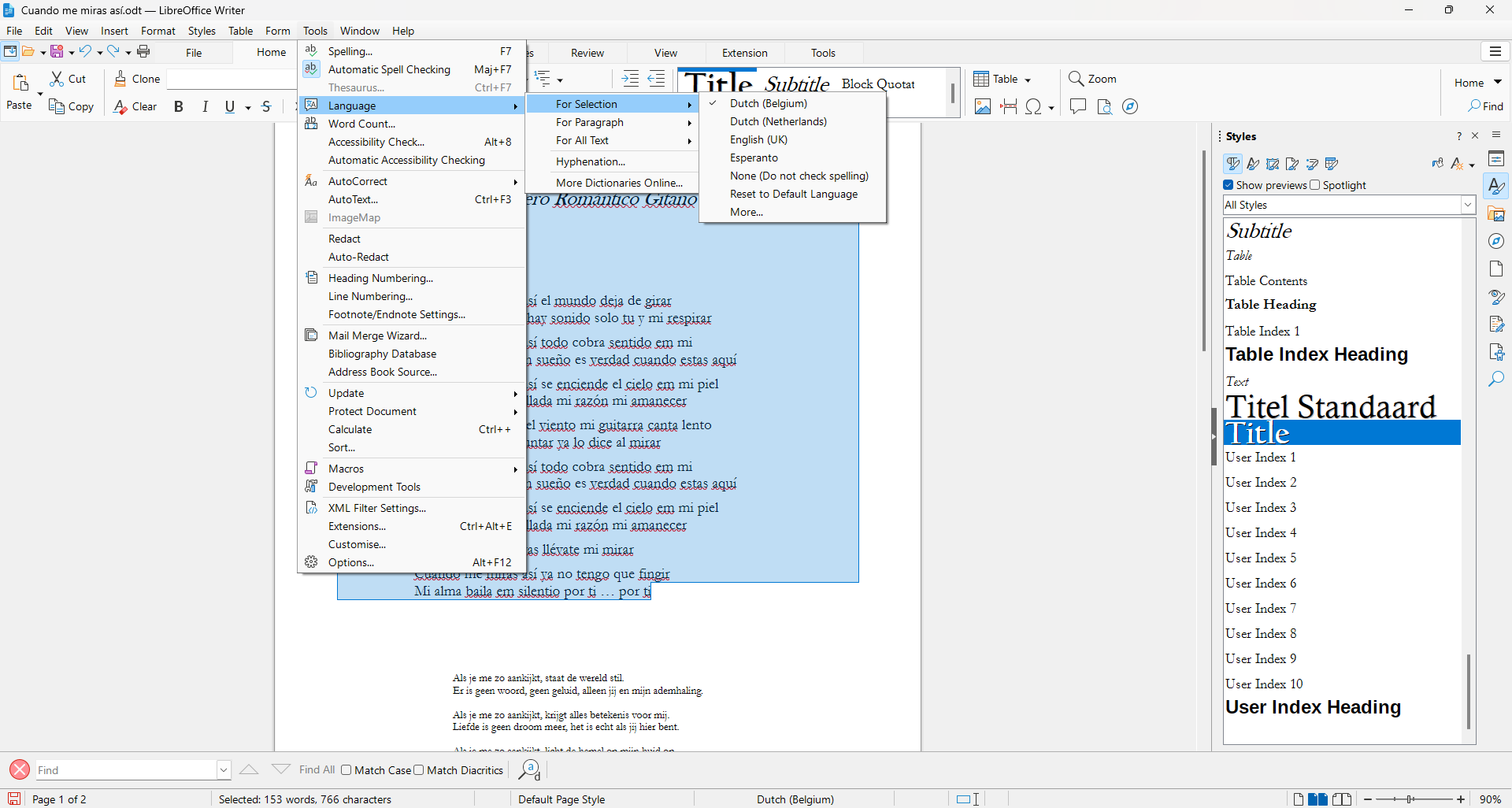Click the Bold formatting icon
Screen dimensions: 1512x808
pyautogui.click(x=179, y=107)
